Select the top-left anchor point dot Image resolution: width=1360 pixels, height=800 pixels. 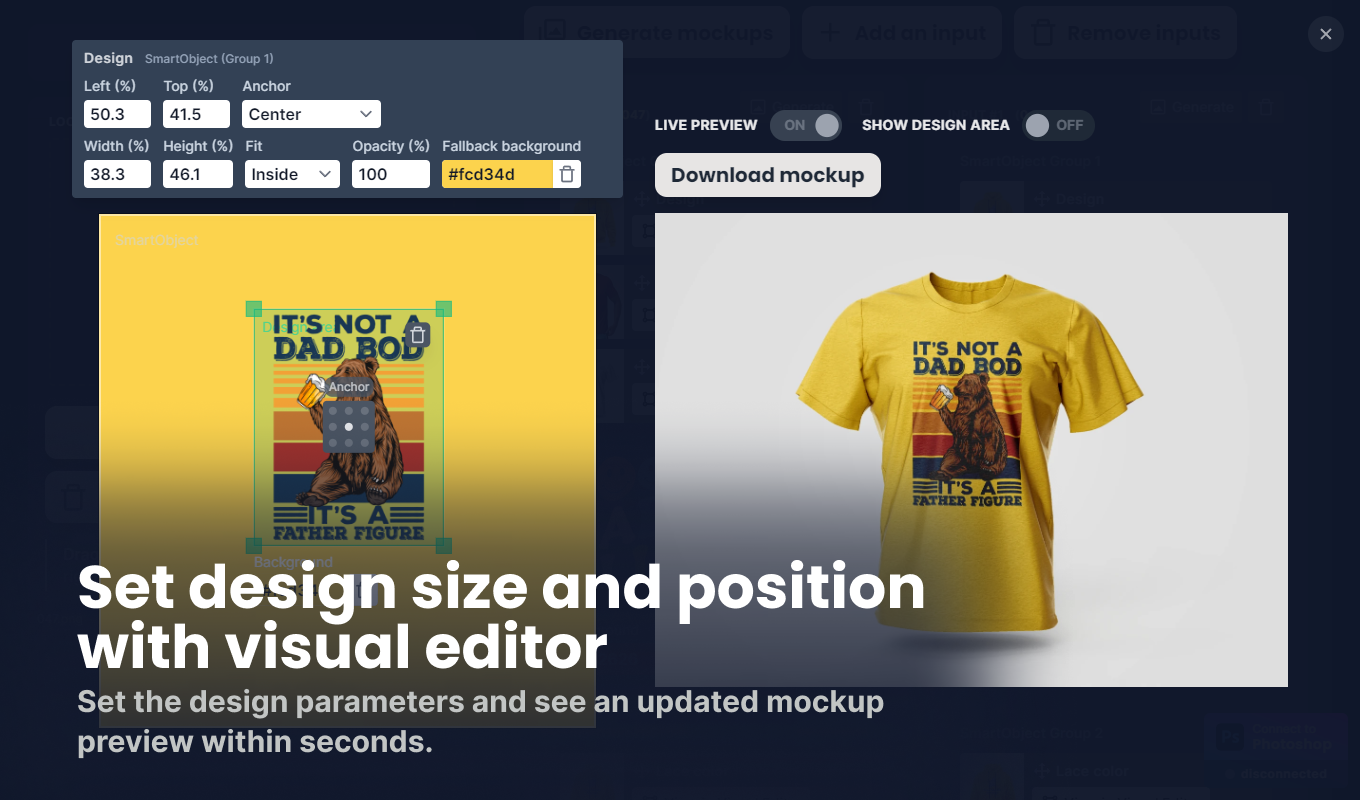click(x=333, y=411)
